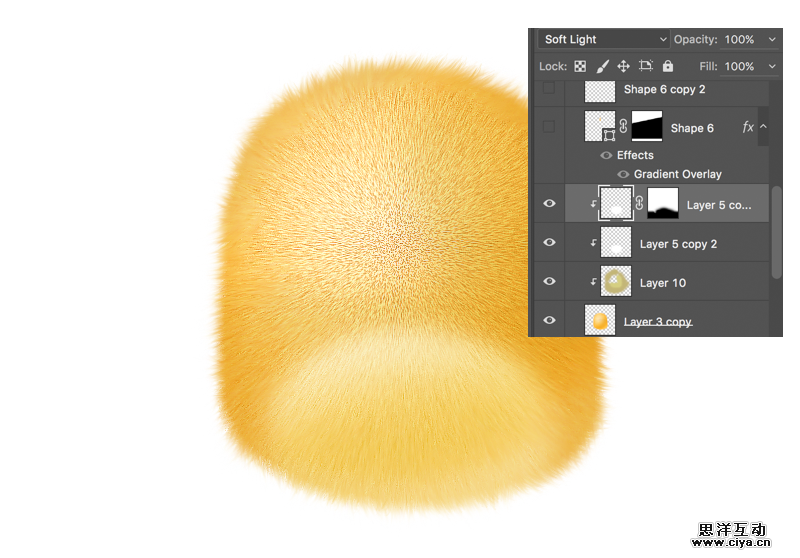The image size is (800, 558).
Task: Click the lock position move icon
Action: click(623, 67)
